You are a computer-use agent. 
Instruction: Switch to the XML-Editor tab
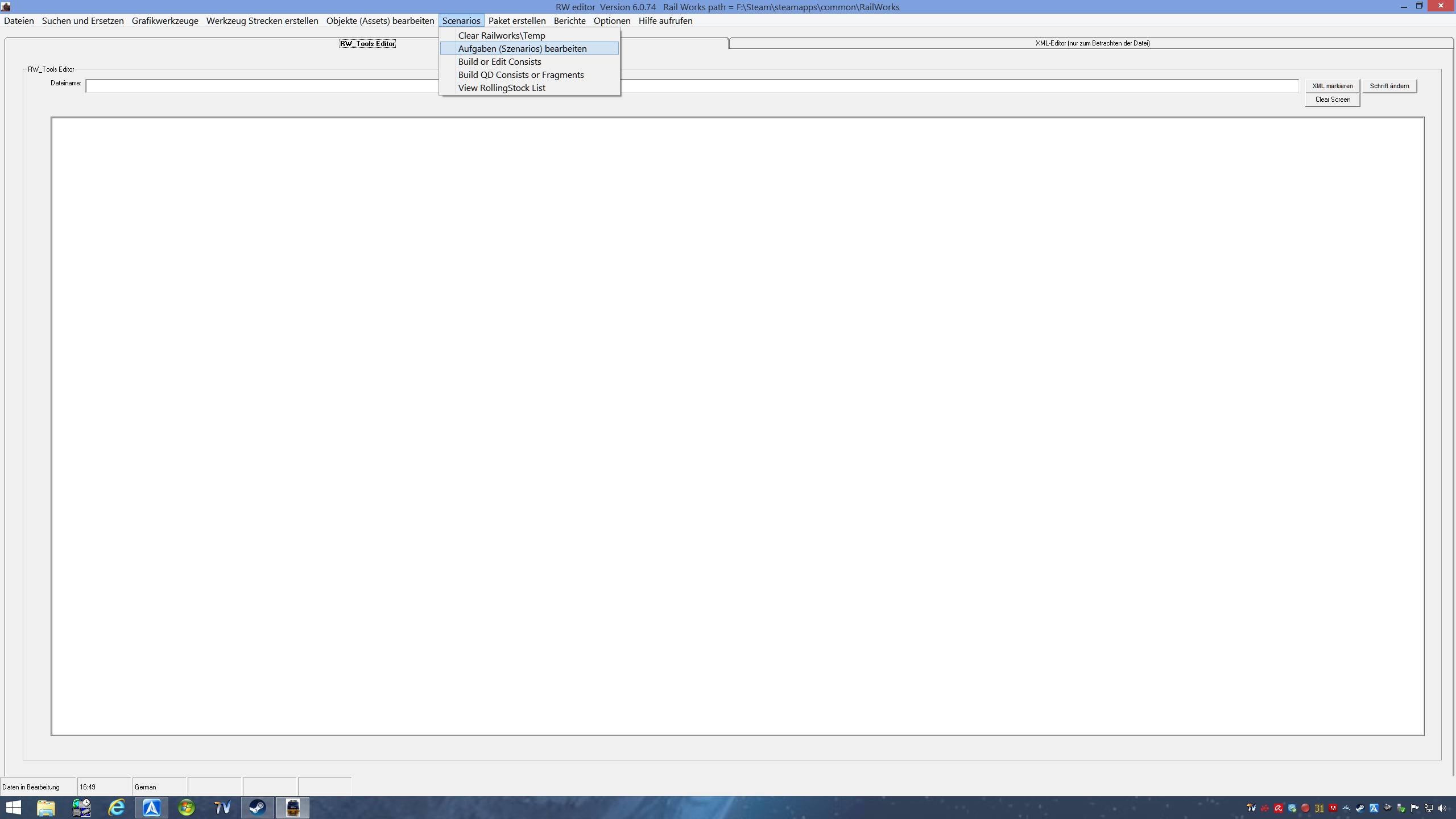tap(1092, 43)
